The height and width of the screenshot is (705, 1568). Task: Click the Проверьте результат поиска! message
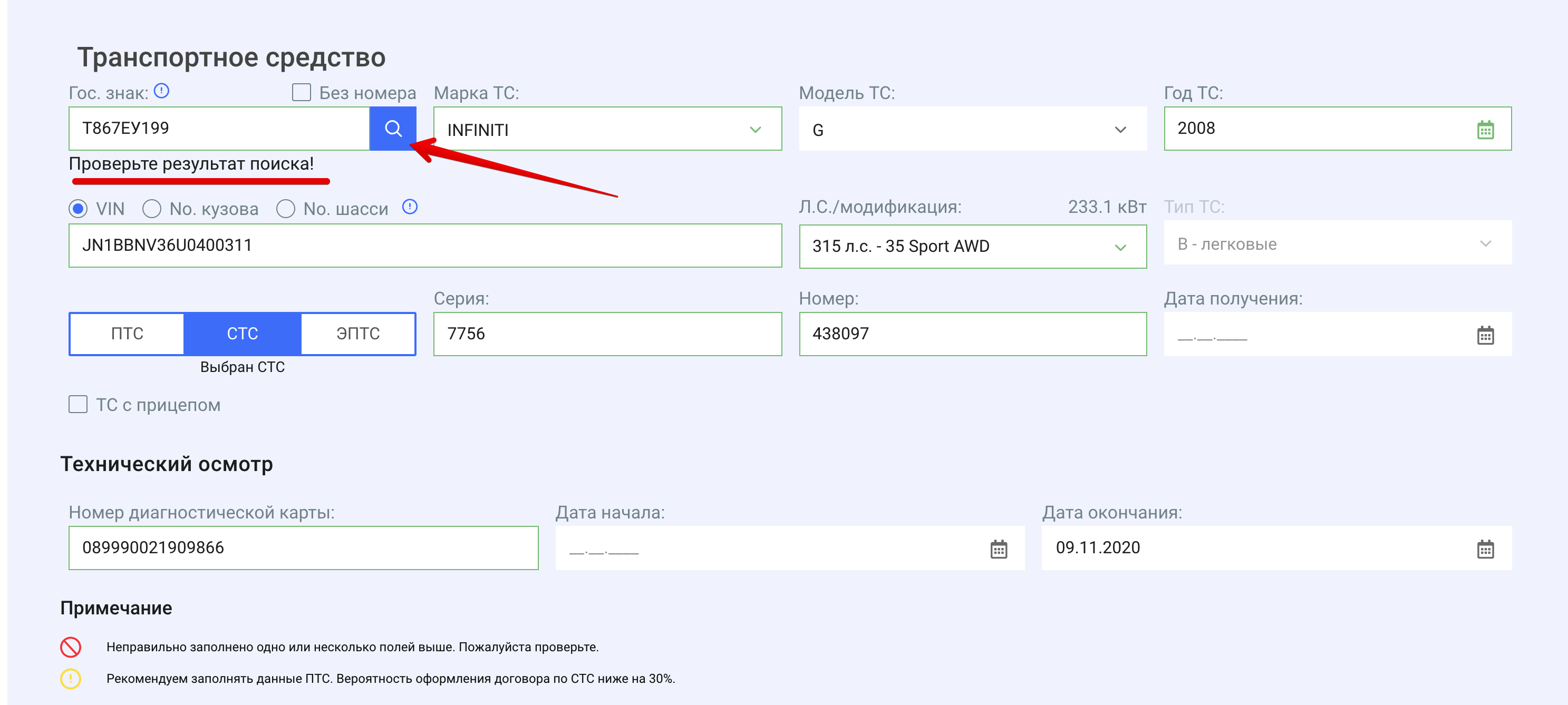[191, 164]
